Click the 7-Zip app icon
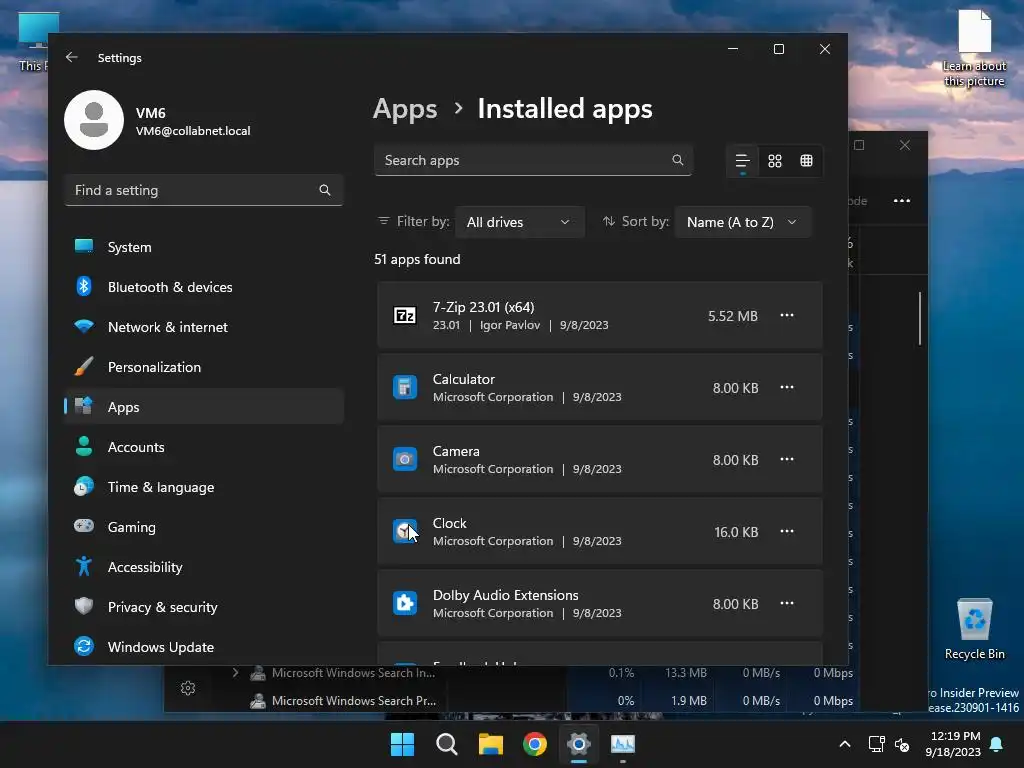 405,315
